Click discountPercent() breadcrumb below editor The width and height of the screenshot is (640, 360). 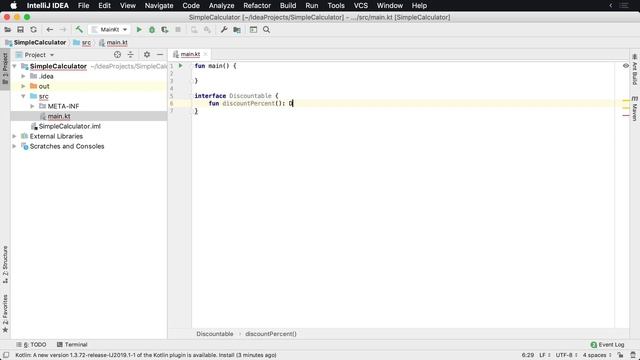click(x=271, y=334)
